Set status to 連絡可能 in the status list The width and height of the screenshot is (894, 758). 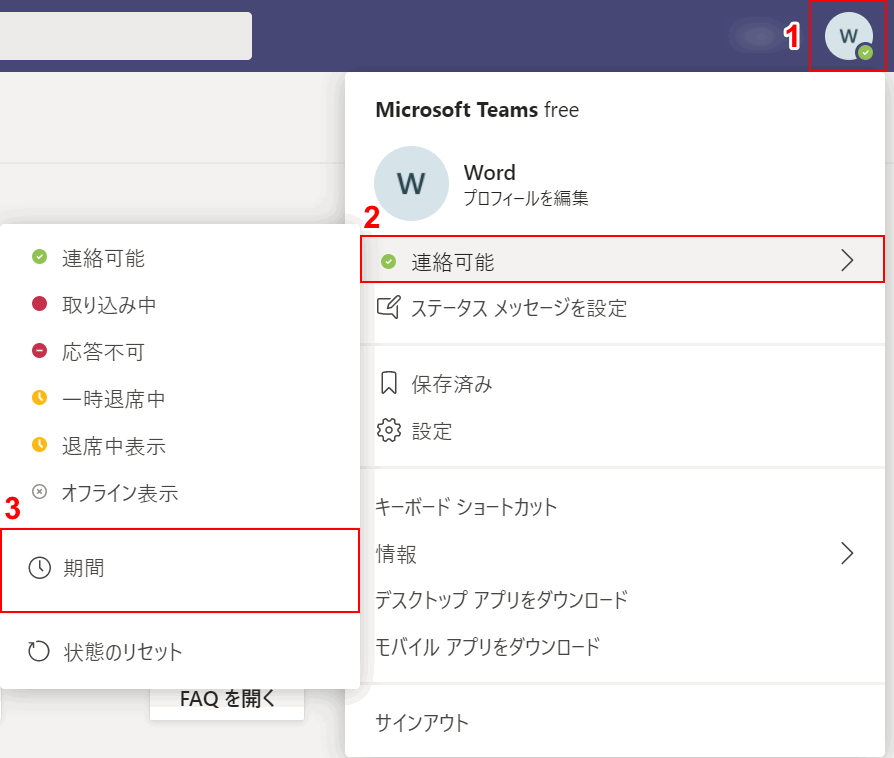(x=103, y=258)
